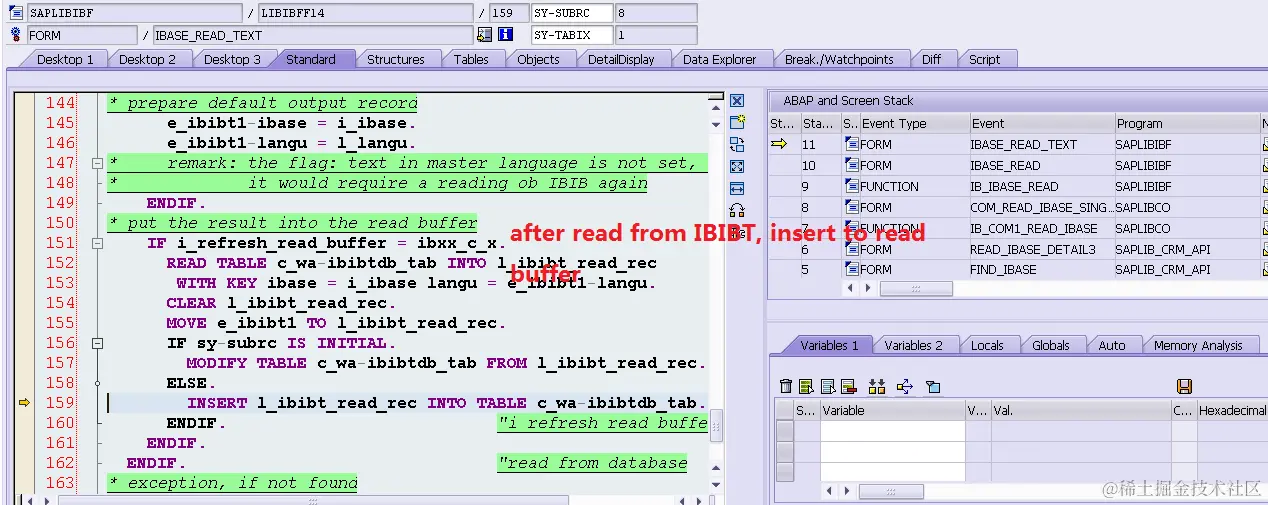
Task: Close the tool with the X icon
Action: pos(737,101)
